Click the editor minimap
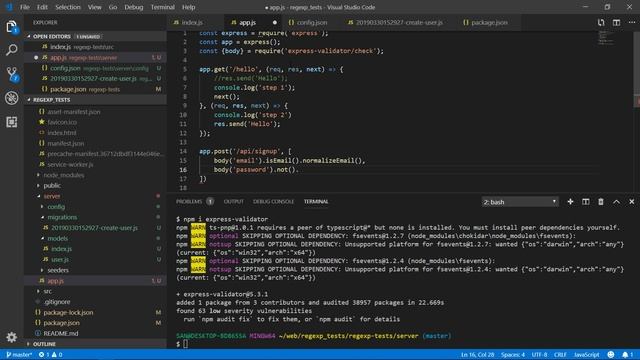Viewport: 640px width, 360px height. point(606,38)
